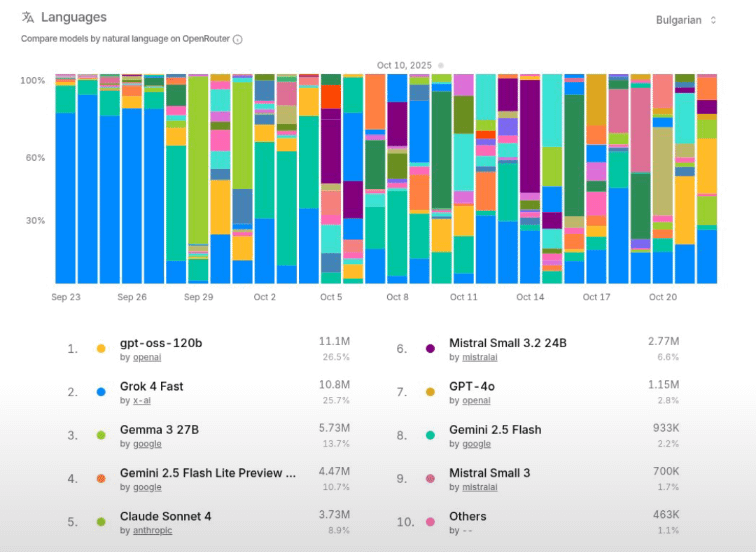Open Gemini 2.5 Flash Lite Preview model

click(x=207, y=472)
